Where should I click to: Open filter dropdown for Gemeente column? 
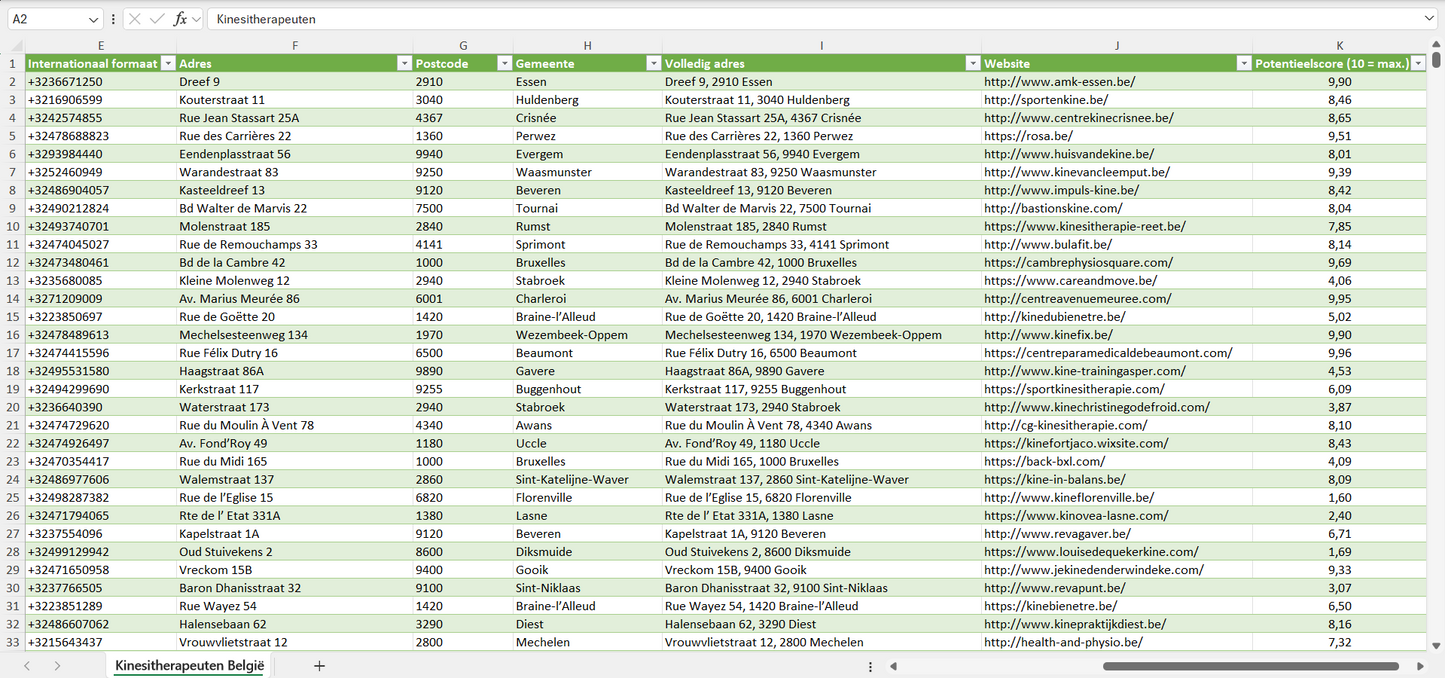[653, 63]
